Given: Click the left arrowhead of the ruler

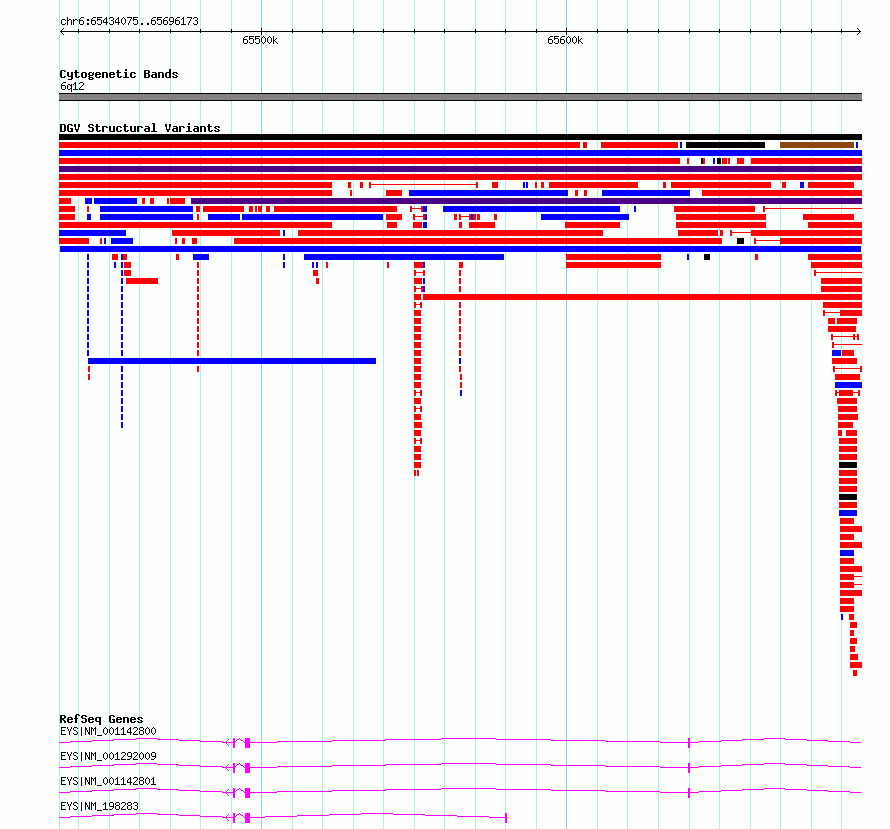Looking at the screenshot, I should click(62, 31).
